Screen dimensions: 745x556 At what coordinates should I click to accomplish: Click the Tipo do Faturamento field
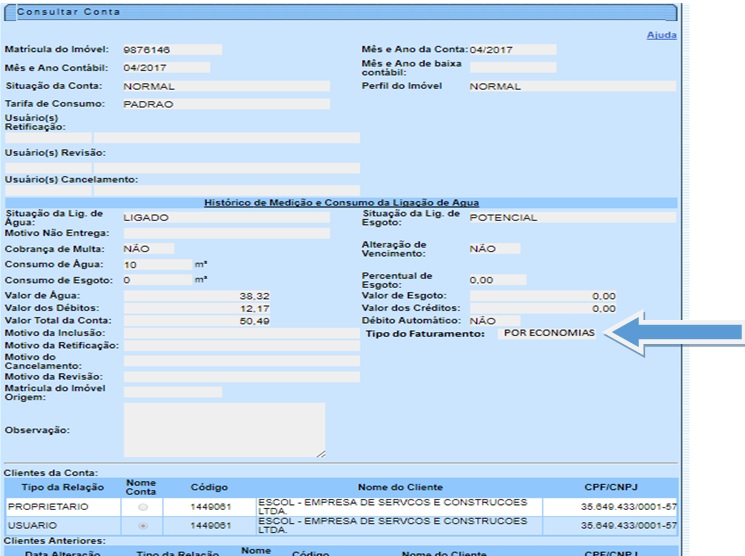548,333
